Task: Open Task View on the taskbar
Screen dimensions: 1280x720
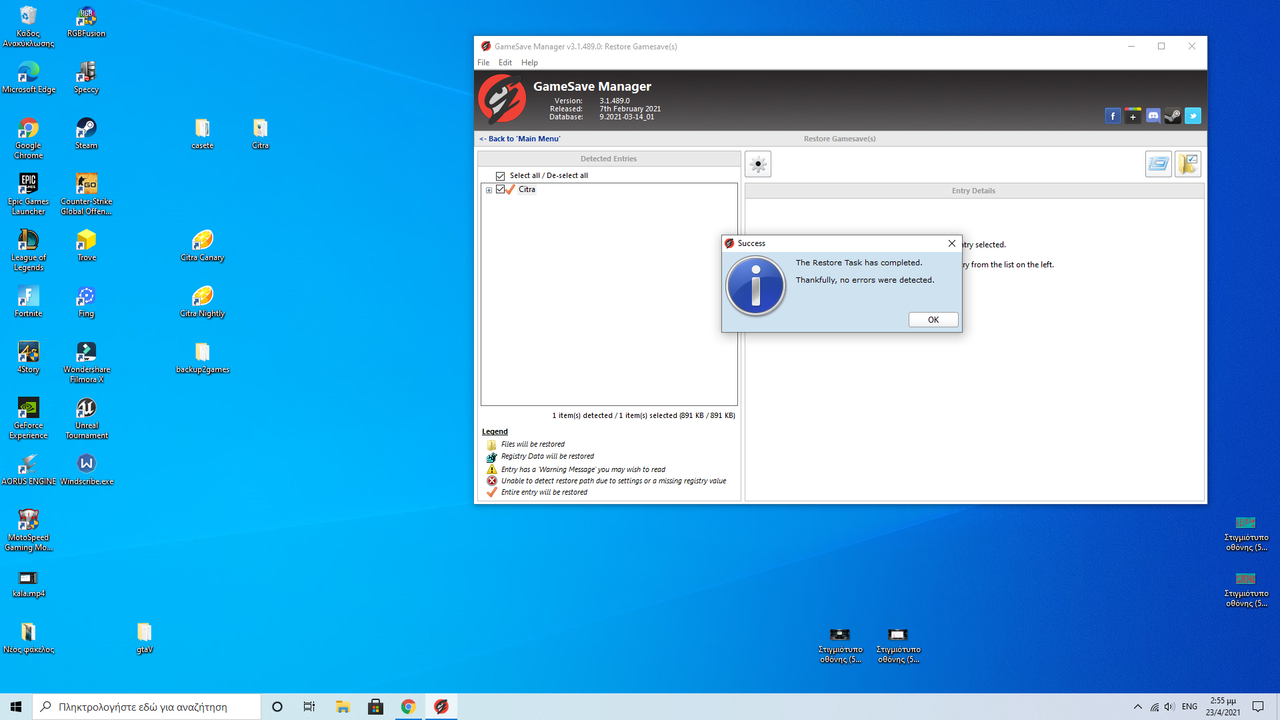Action: tap(309, 706)
